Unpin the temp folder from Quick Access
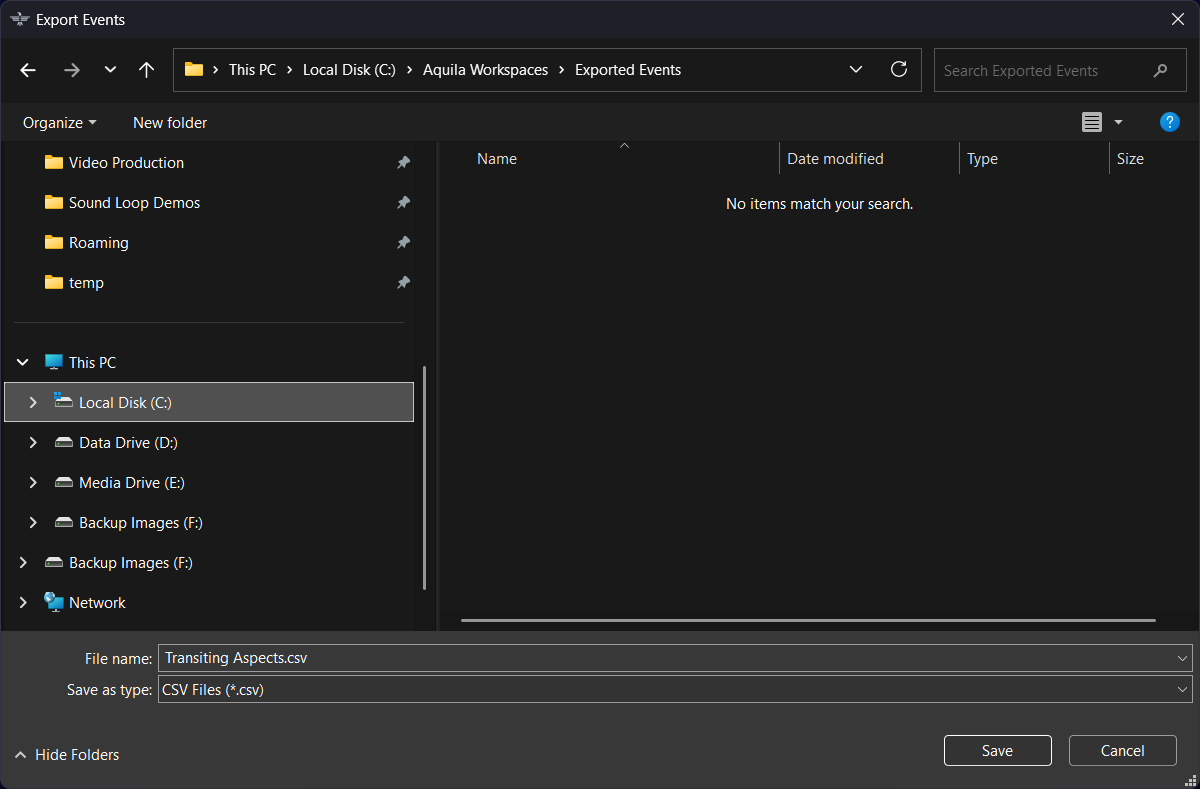 tap(403, 282)
